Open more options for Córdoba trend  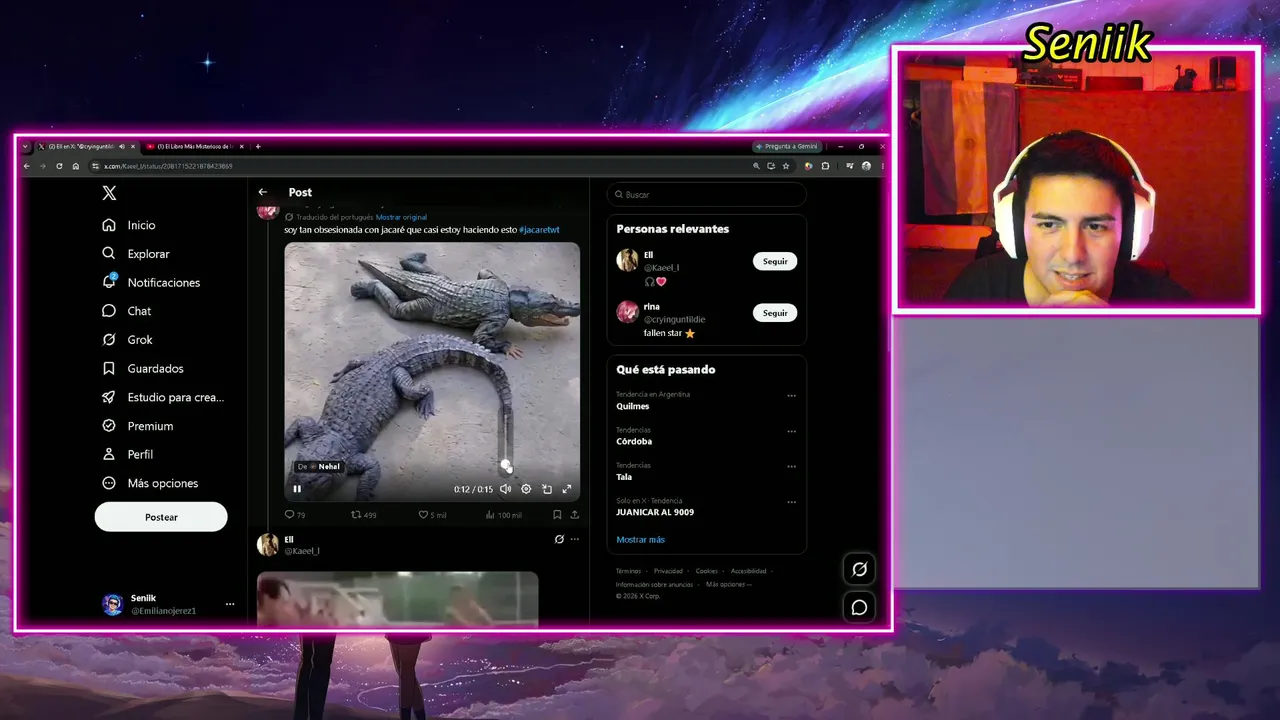pos(791,431)
